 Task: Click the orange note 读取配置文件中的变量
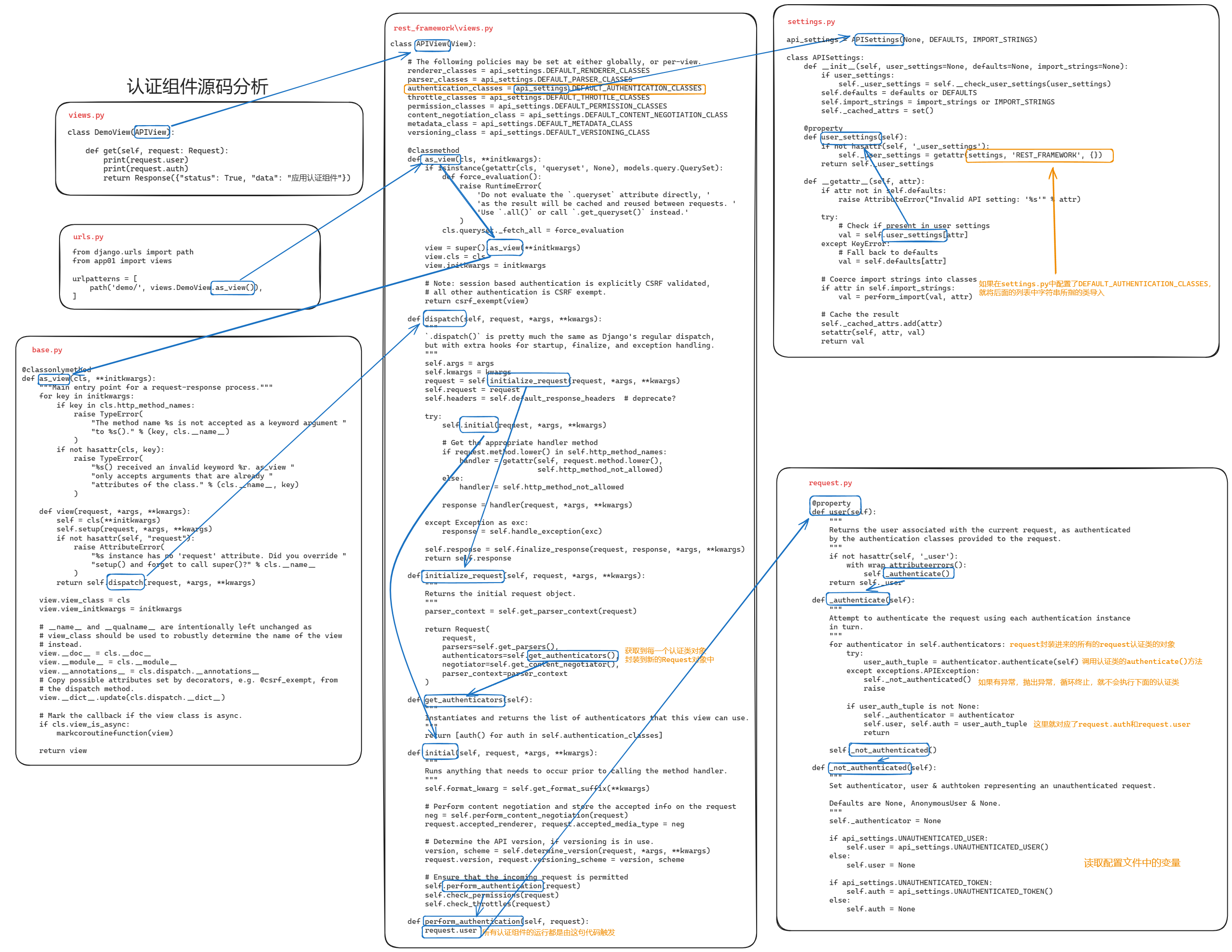pos(1131,863)
